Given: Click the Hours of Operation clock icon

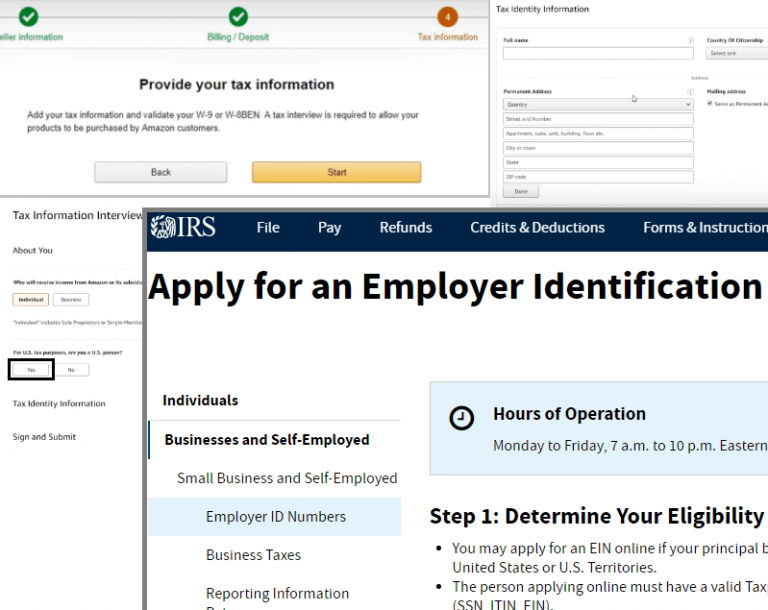Looking at the screenshot, I should (x=461, y=417).
